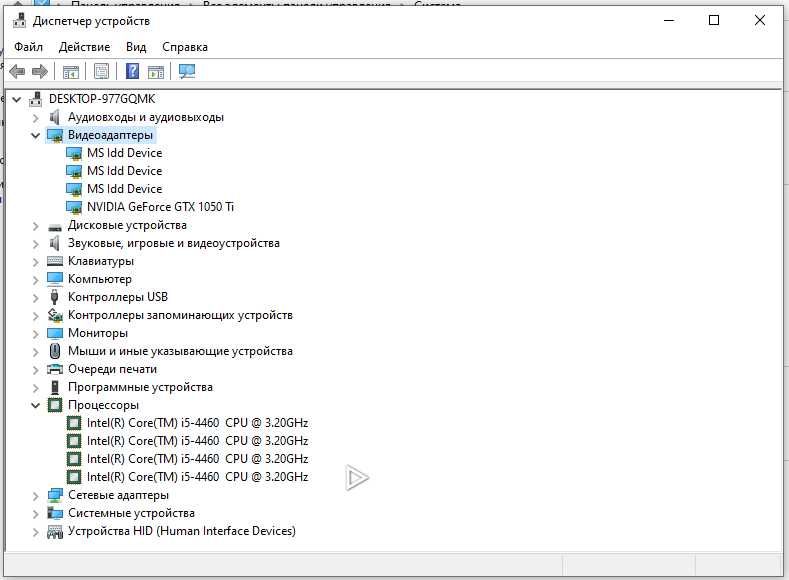Minimize the Диспетчер устройств window

(x=669, y=20)
